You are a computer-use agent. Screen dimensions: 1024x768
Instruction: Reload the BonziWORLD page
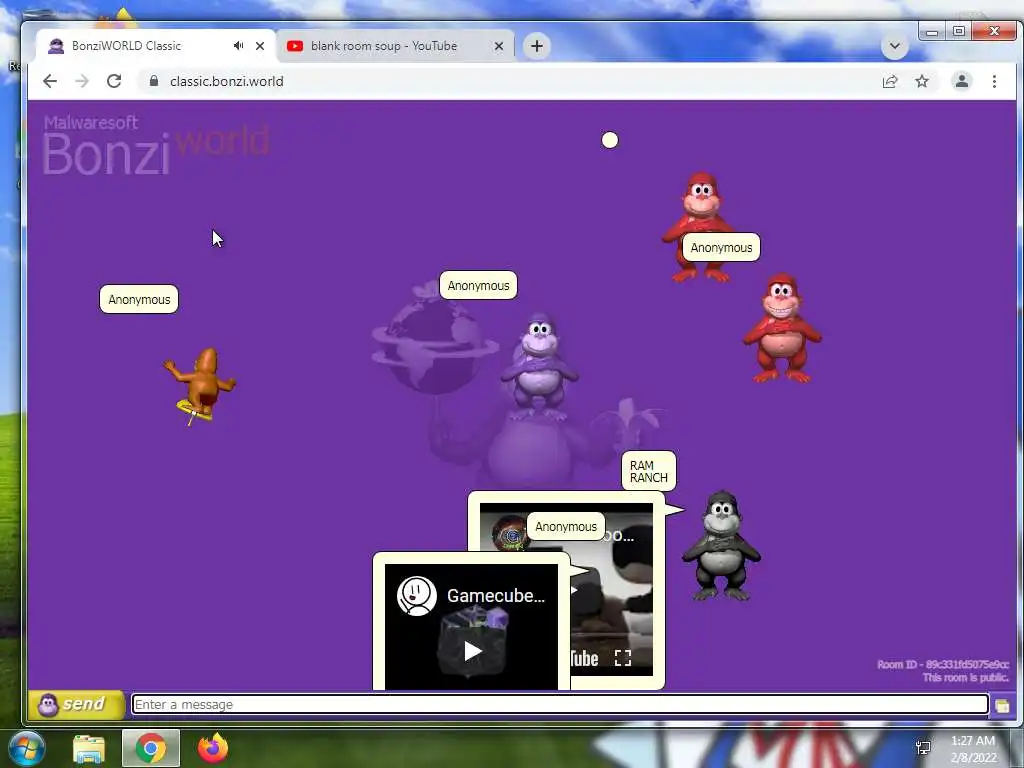pyautogui.click(x=114, y=81)
